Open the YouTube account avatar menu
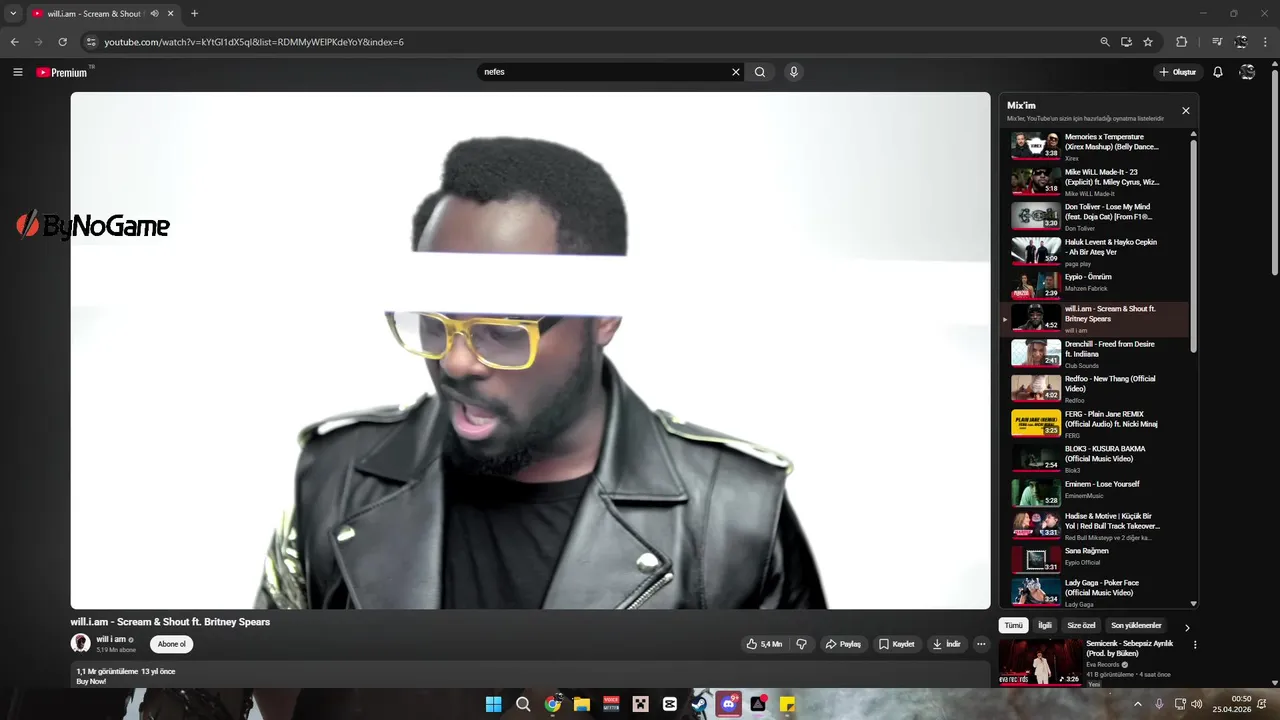Viewport: 1280px width, 720px height. (x=1247, y=72)
